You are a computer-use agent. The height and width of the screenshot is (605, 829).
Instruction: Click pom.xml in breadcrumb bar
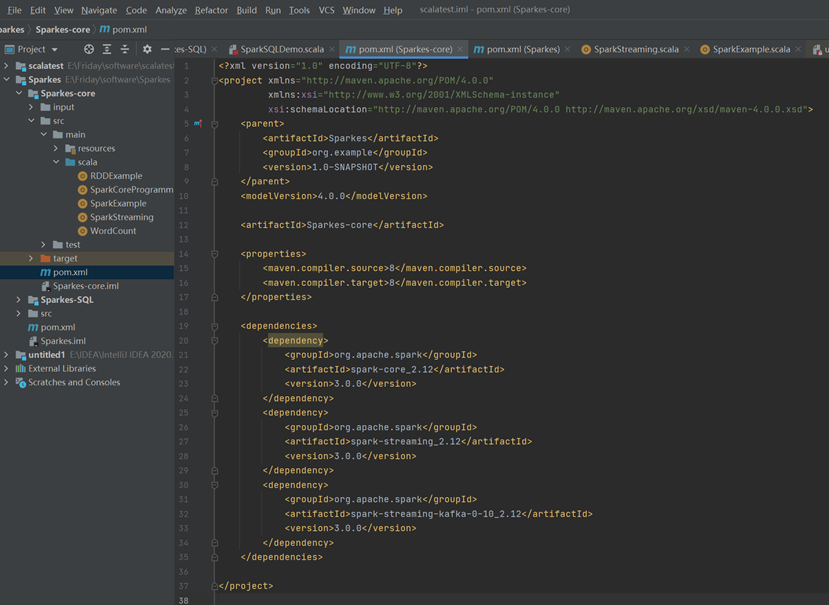click(x=123, y=30)
